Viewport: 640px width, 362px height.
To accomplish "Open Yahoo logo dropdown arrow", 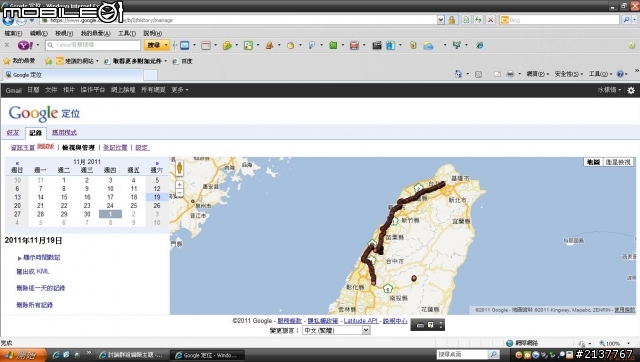I will pos(38,45).
